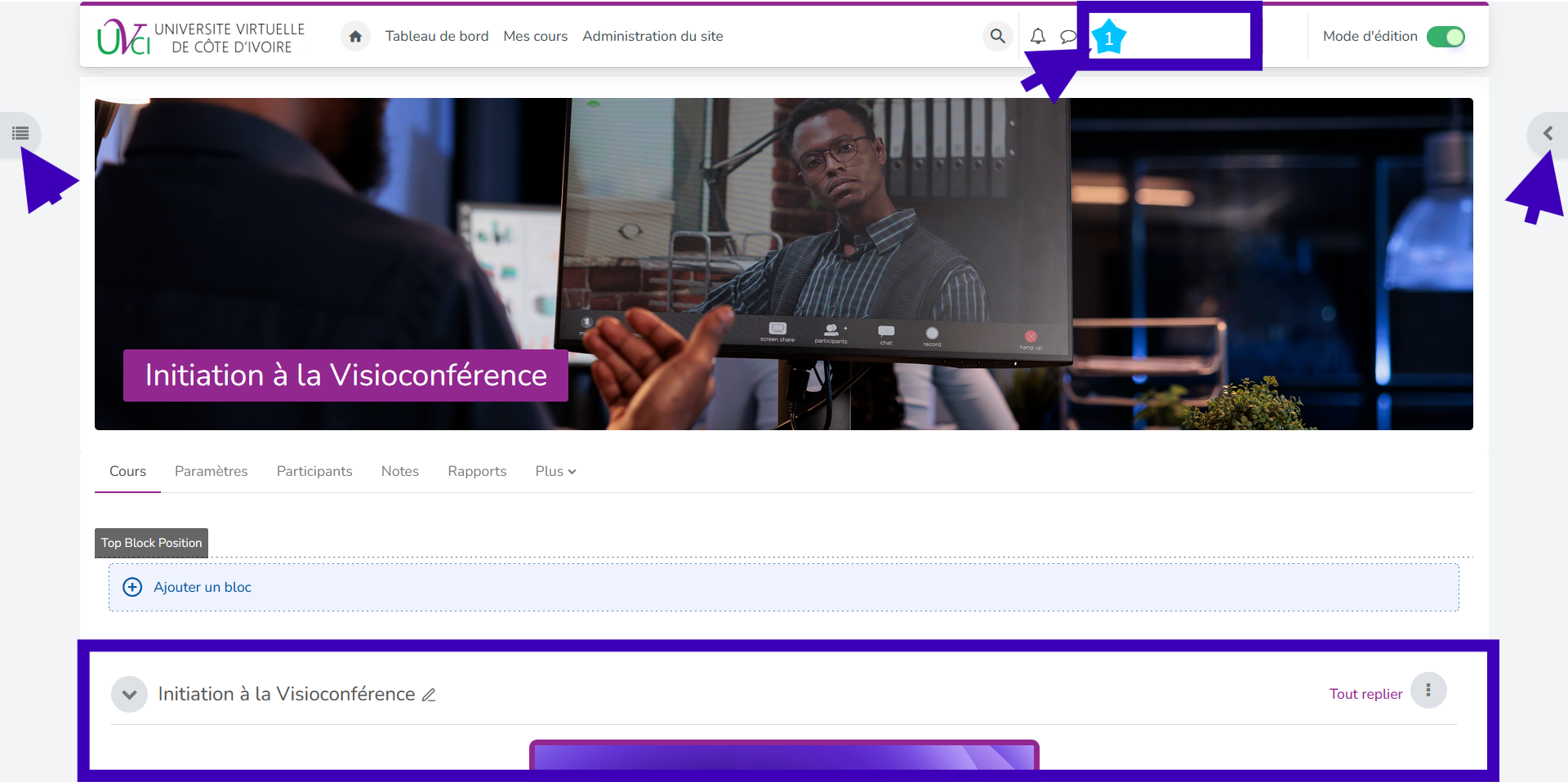Collapse the Initiation à la Visioconférence section
Image resolution: width=1568 pixels, height=782 pixels.
[129, 695]
